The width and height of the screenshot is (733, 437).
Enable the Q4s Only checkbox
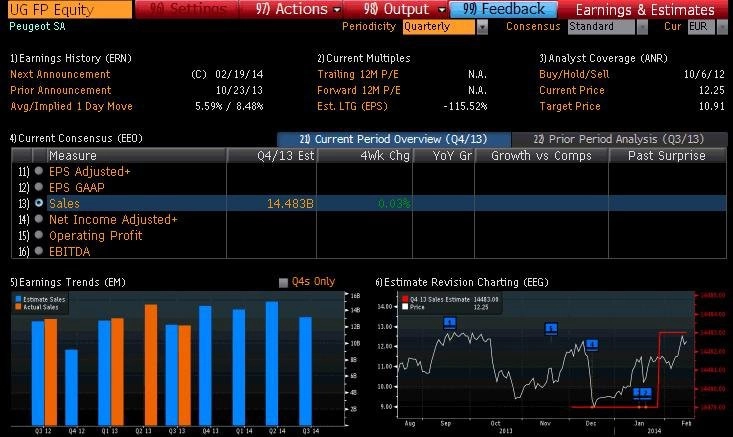(283, 283)
